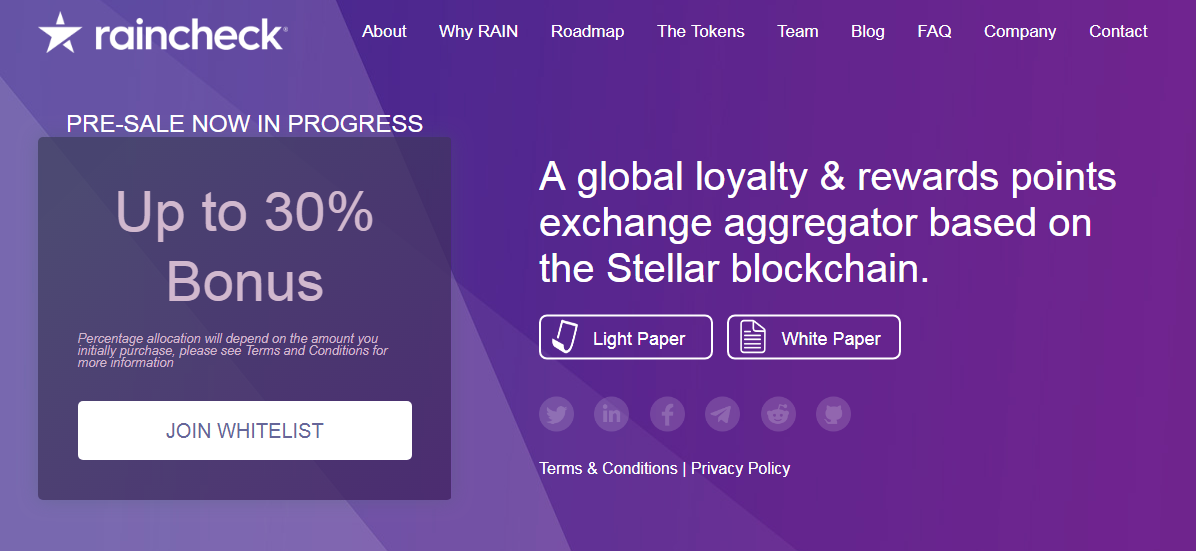Screen dimensions: 1196x551
Task: Open the Team navigation item
Action: click(x=798, y=31)
